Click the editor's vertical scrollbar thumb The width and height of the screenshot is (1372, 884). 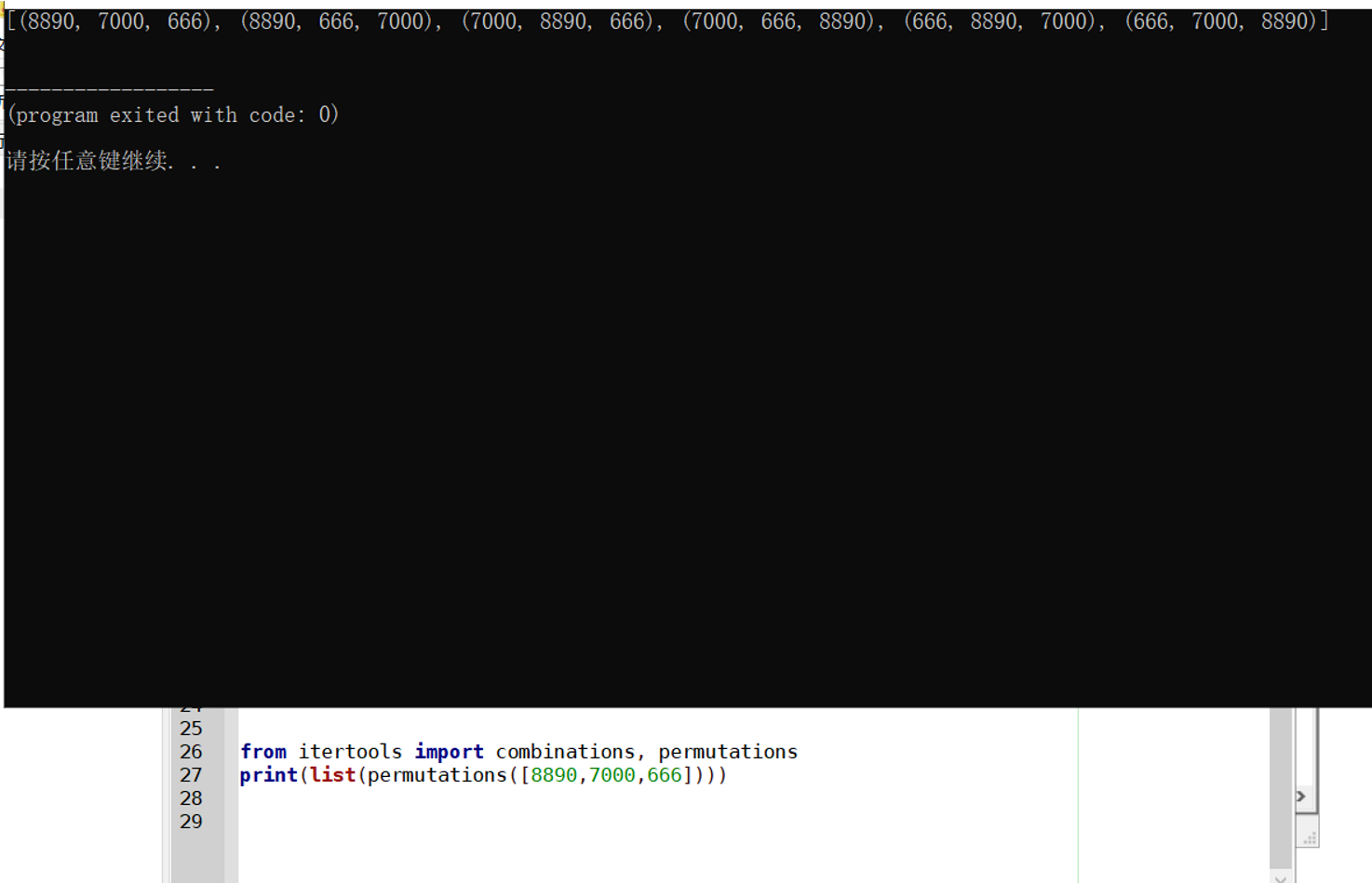point(1281,788)
